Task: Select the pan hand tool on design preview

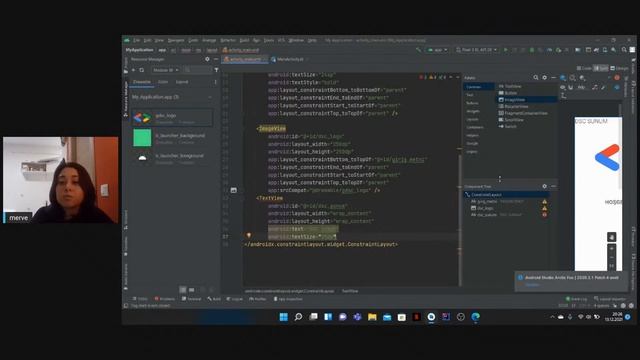Action: [x=611, y=237]
